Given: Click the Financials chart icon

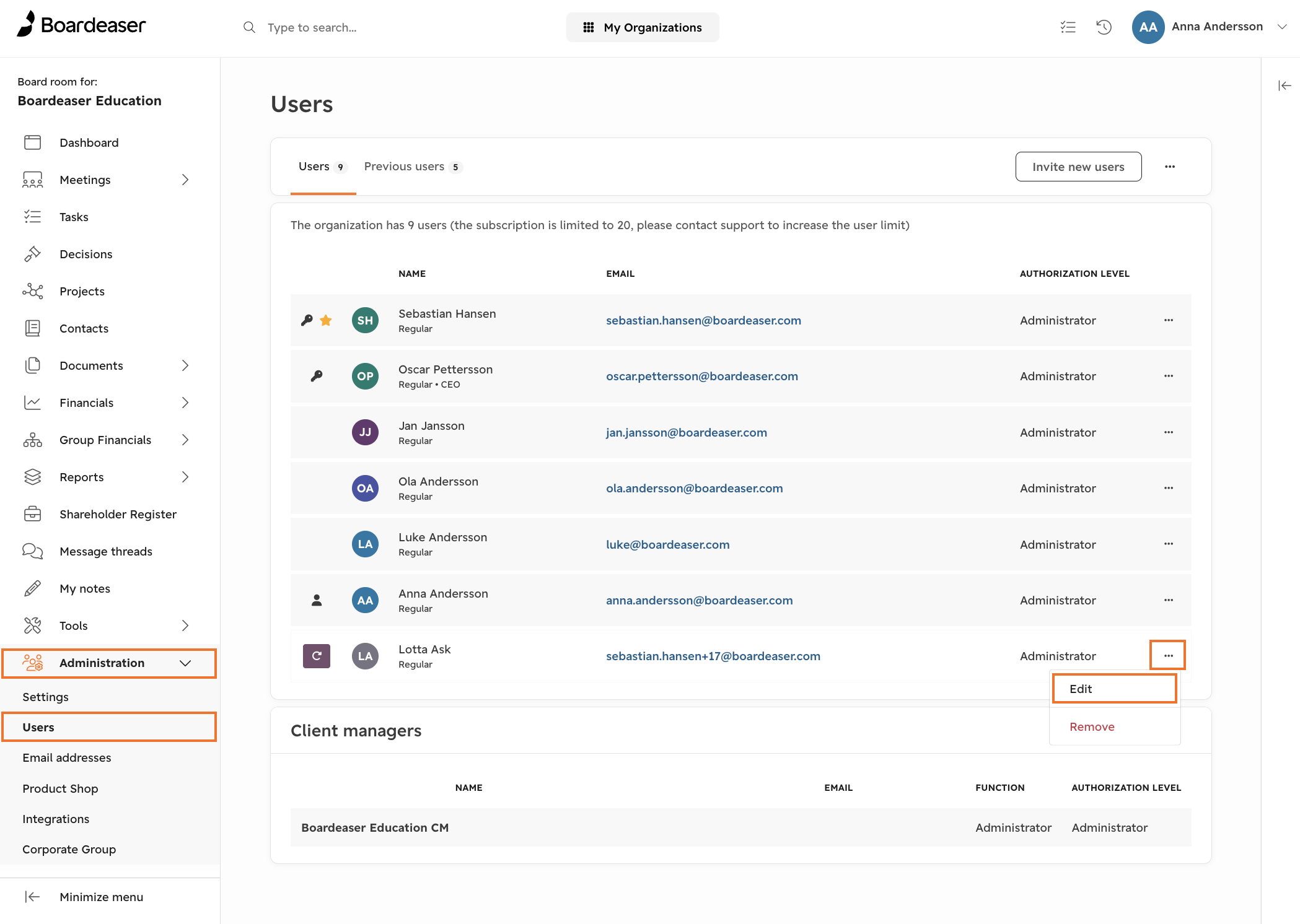Looking at the screenshot, I should [32, 403].
